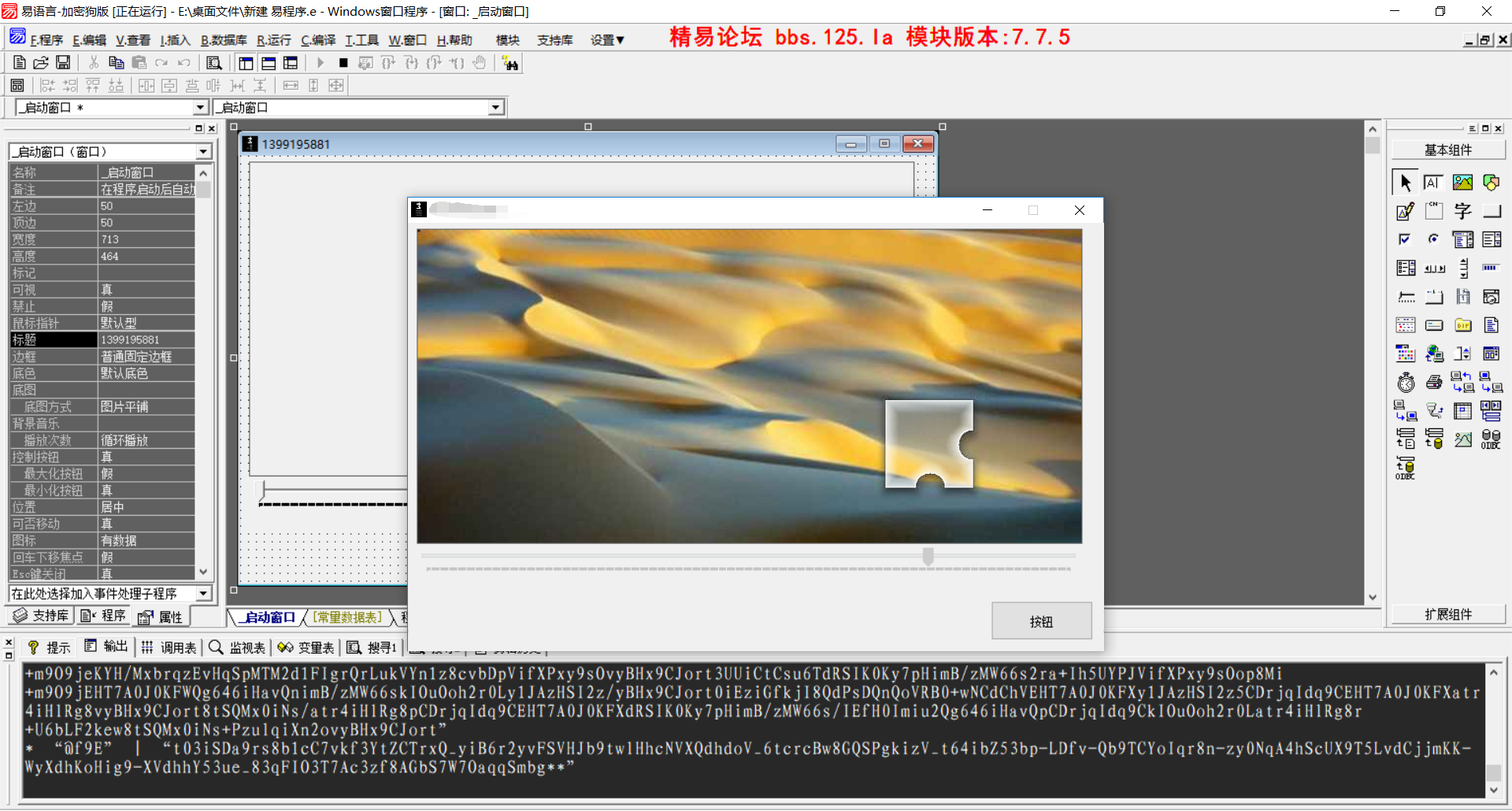This screenshot has width=1512, height=811.
Task: Open the _启动窗口（窗口） property object dropdown
Action: pos(203,152)
